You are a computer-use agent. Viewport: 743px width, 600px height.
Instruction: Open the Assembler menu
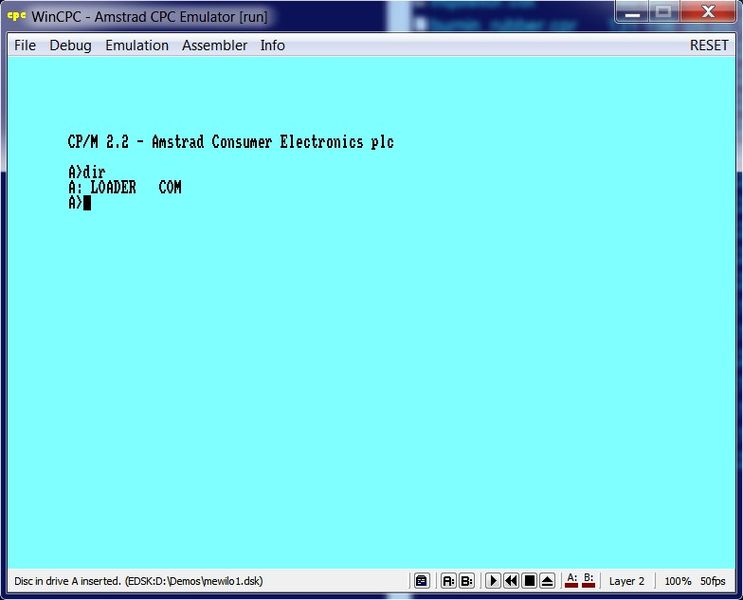(215, 45)
